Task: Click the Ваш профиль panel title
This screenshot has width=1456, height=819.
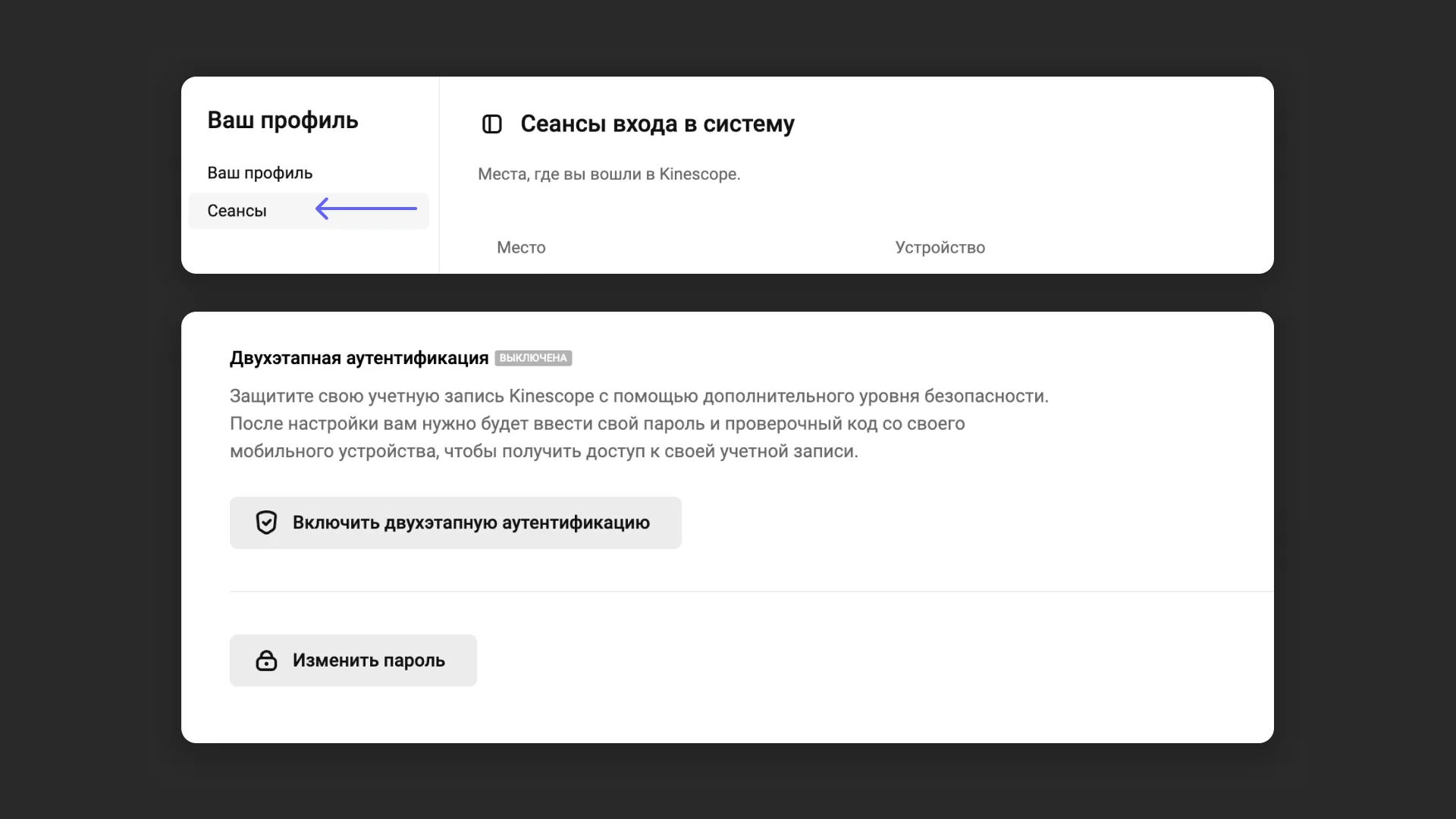Action: (282, 120)
